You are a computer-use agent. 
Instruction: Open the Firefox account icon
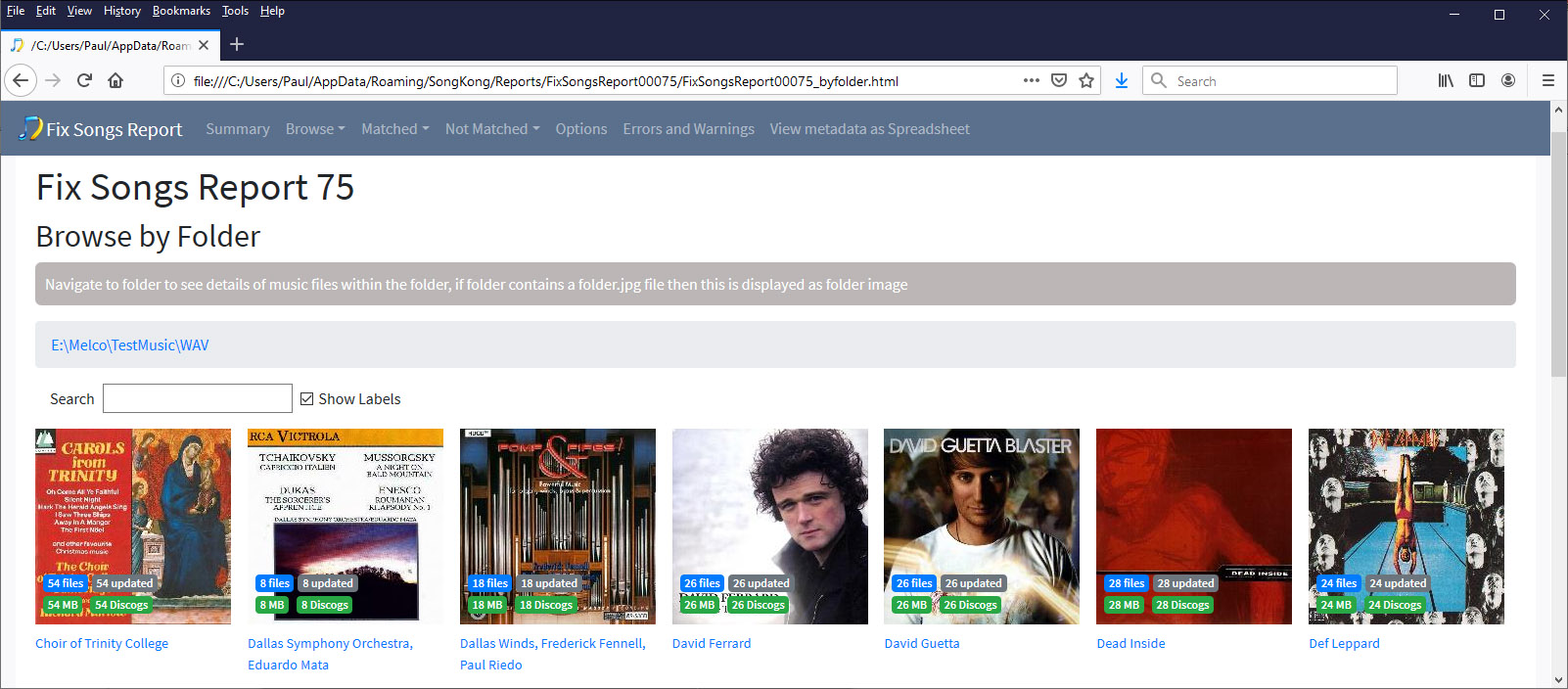point(1508,81)
